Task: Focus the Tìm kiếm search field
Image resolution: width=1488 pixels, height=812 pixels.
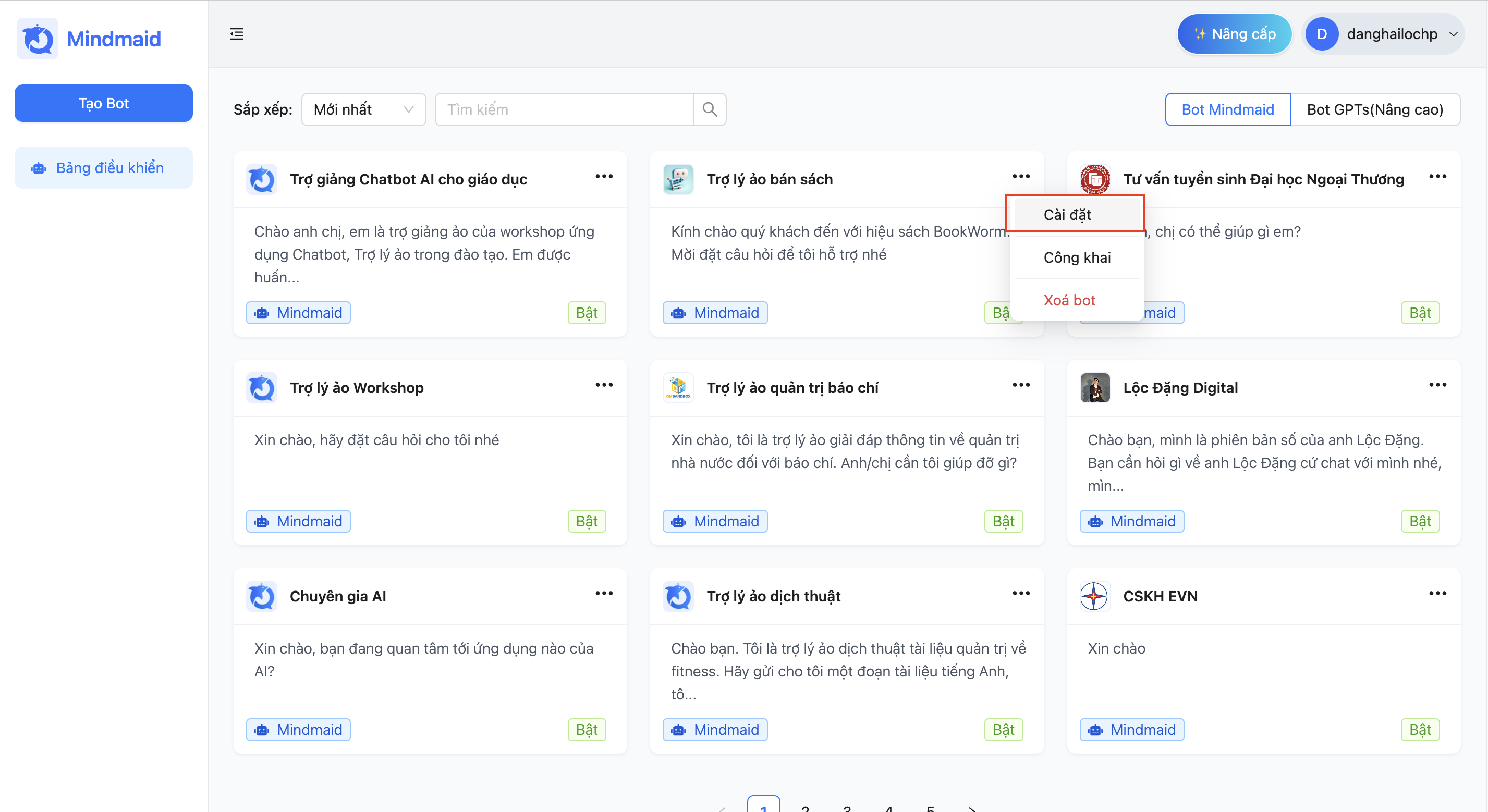Action: pos(564,109)
